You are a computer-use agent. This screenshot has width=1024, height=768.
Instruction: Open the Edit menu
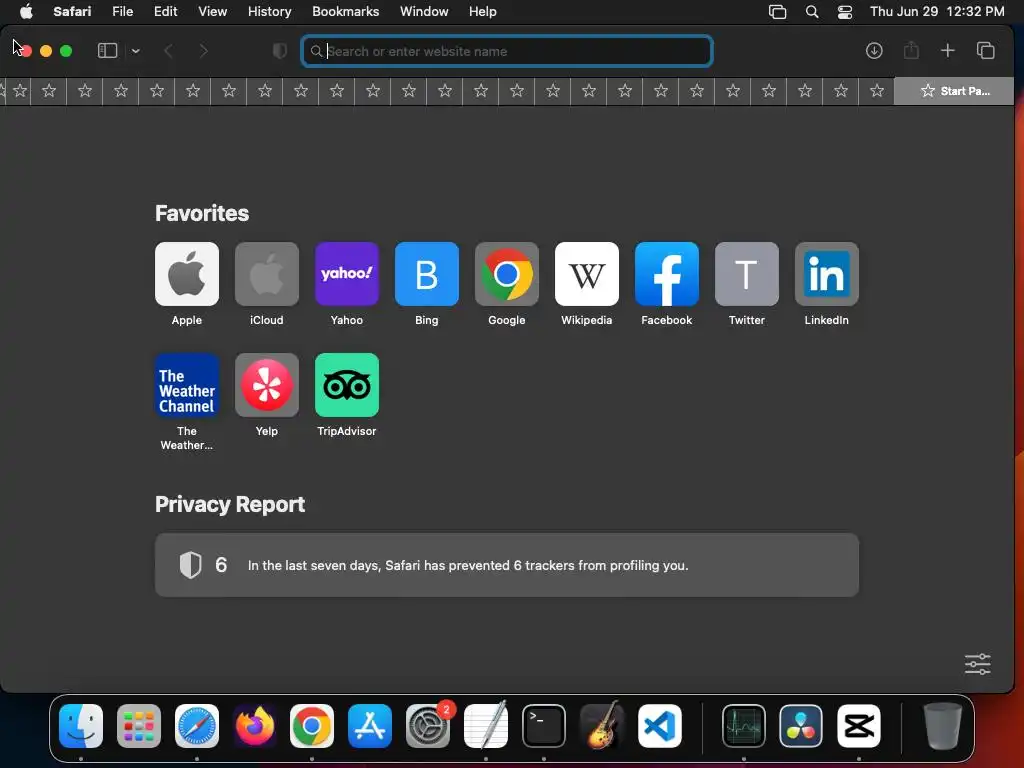pyautogui.click(x=165, y=11)
